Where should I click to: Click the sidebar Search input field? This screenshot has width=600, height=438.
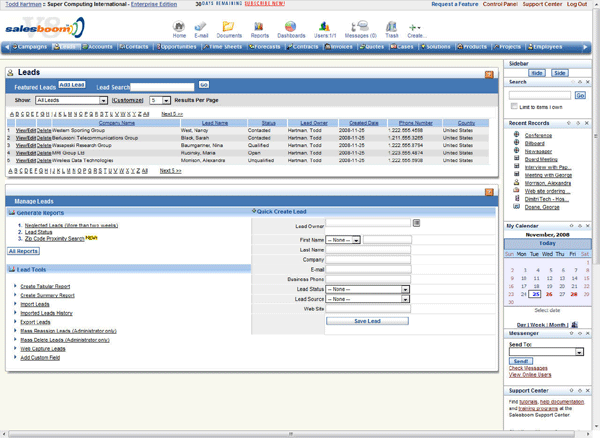(x=540, y=95)
